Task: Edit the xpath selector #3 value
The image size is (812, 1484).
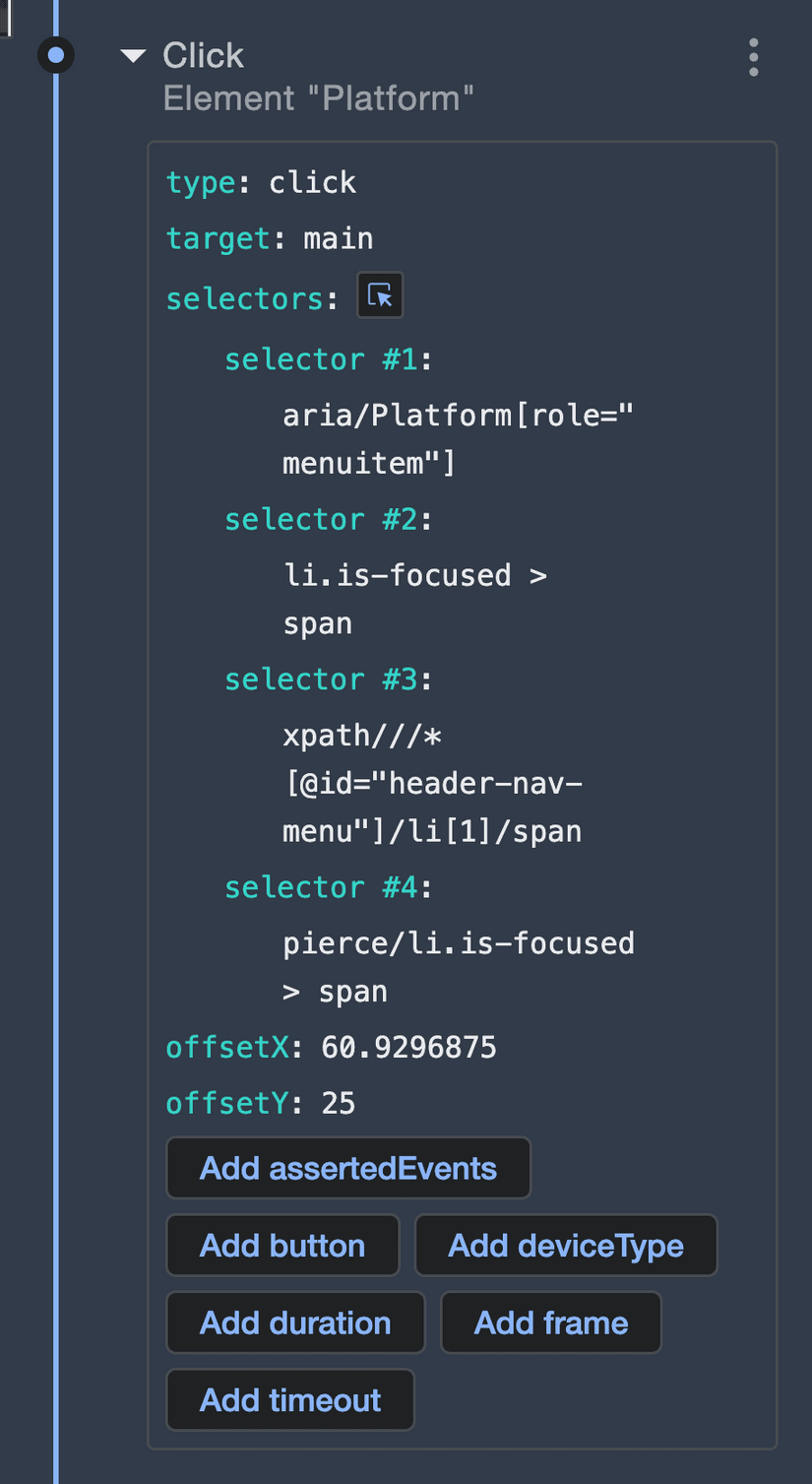Action: (432, 784)
